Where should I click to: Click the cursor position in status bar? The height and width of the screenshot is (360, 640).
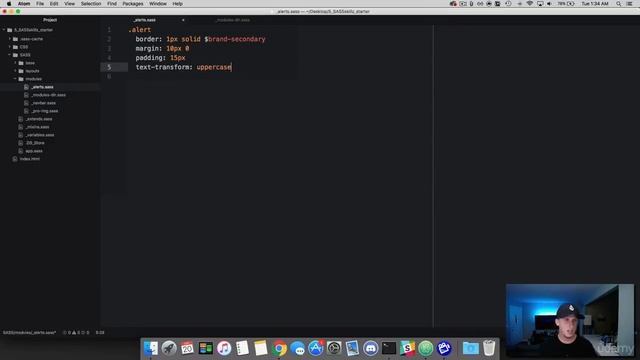pos(100,333)
